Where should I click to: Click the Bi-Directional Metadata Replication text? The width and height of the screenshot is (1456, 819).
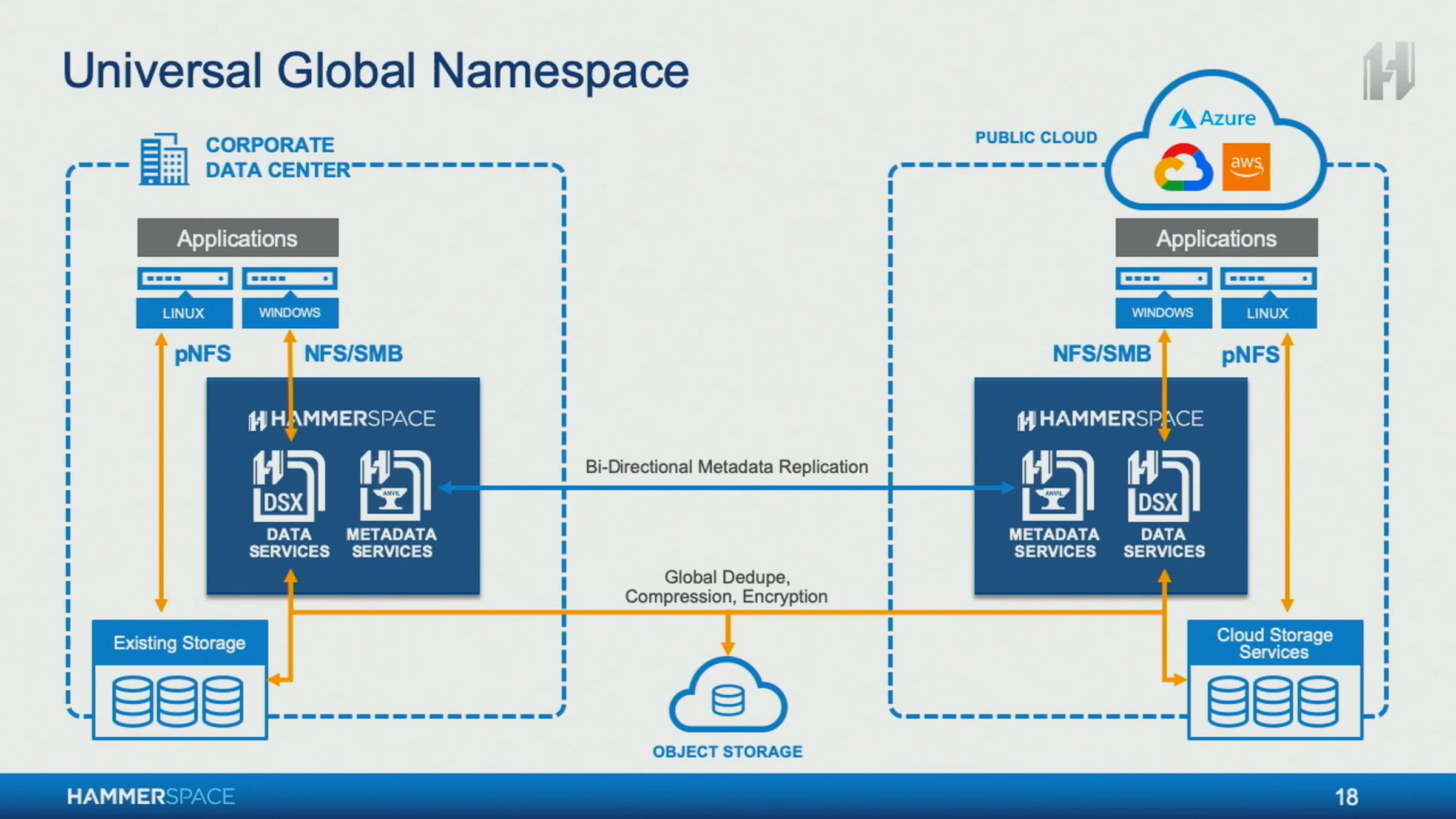coord(726,467)
